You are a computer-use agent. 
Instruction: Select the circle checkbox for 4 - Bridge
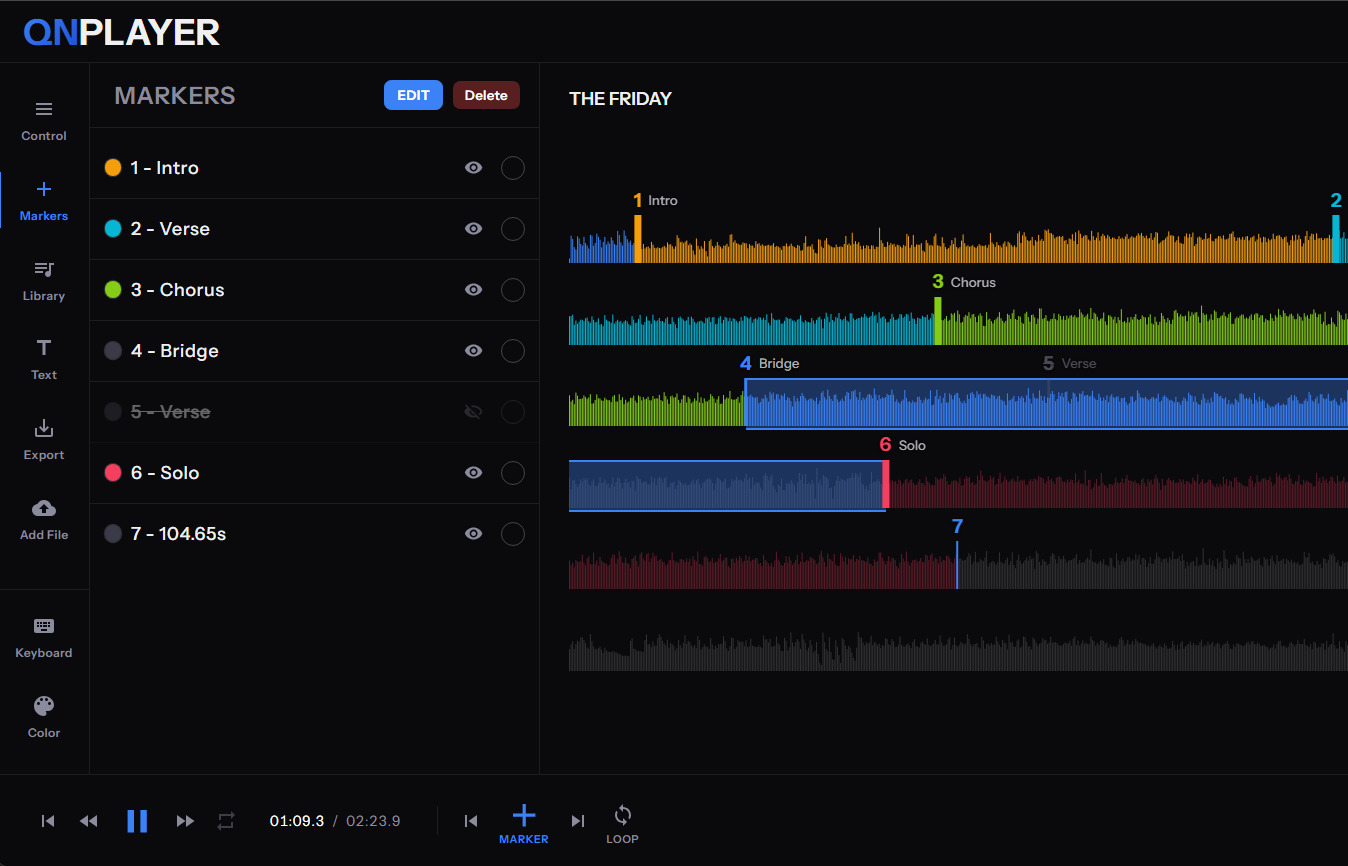point(513,351)
